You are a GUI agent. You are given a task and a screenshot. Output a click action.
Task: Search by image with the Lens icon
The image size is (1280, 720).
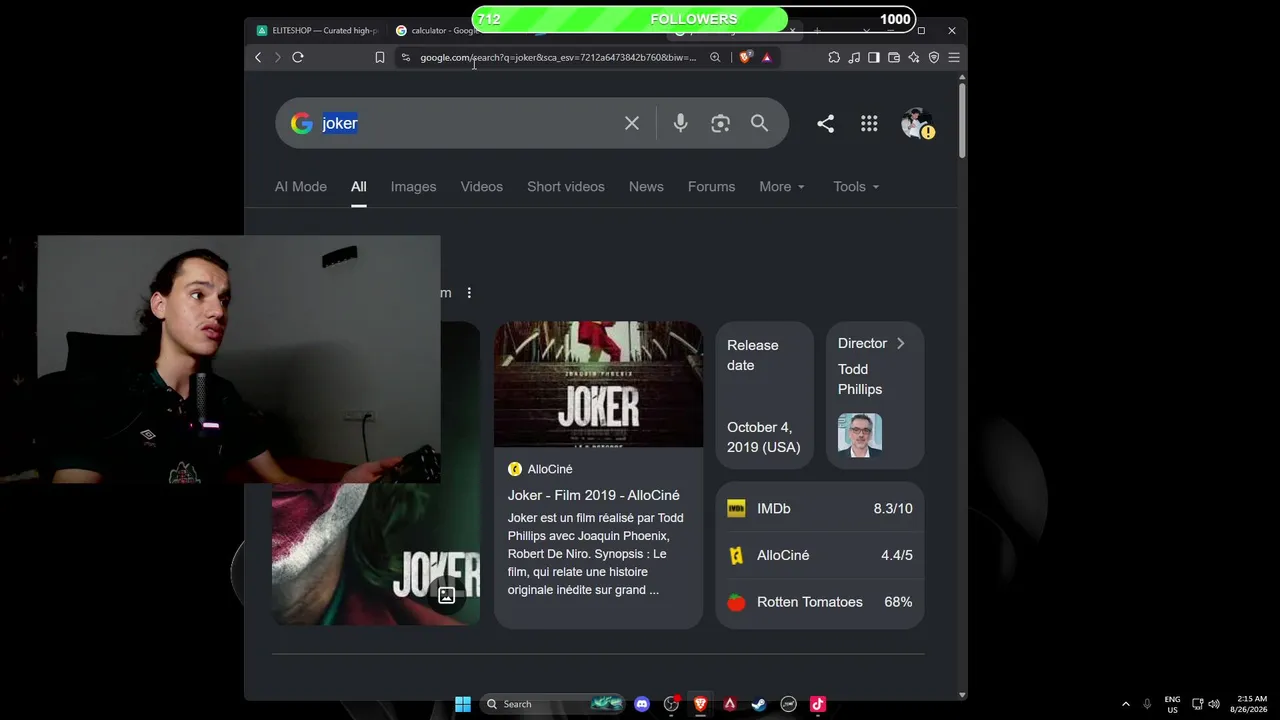point(720,123)
